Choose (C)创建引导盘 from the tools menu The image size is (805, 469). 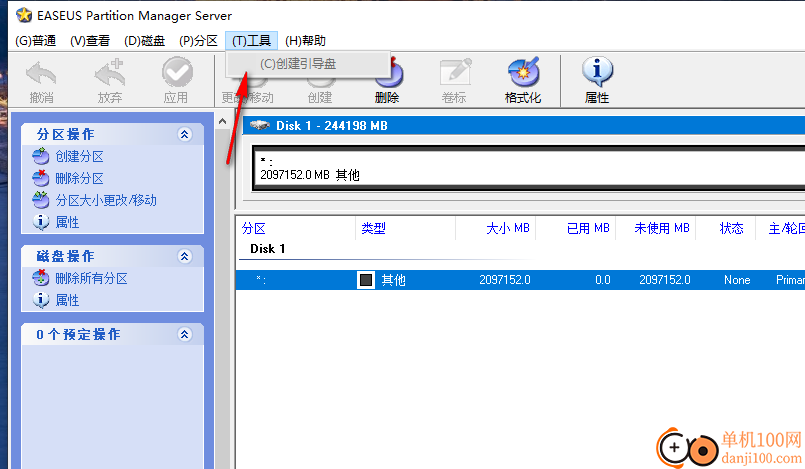308,64
